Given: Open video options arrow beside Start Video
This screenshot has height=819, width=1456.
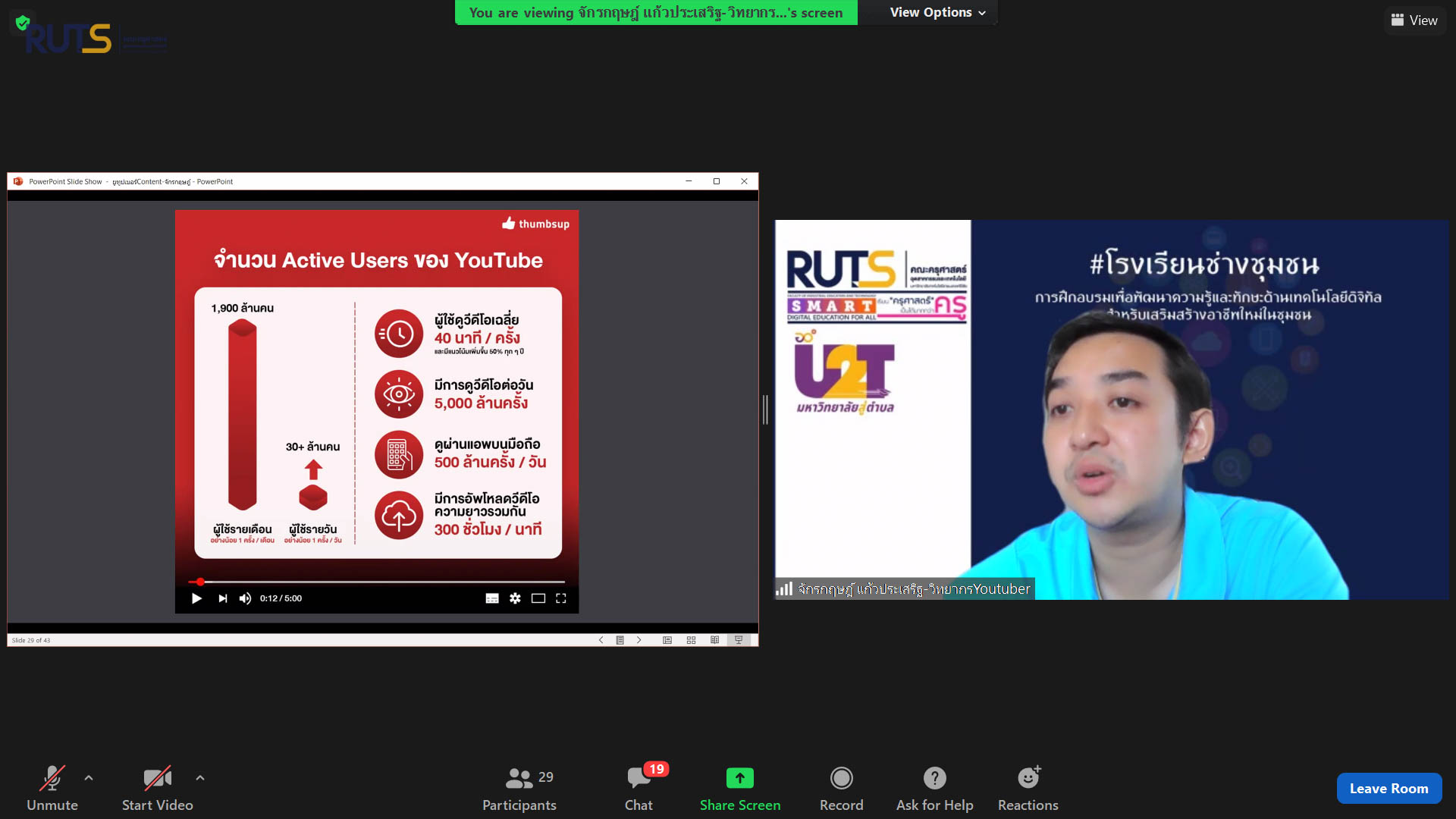Looking at the screenshot, I should 200,778.
